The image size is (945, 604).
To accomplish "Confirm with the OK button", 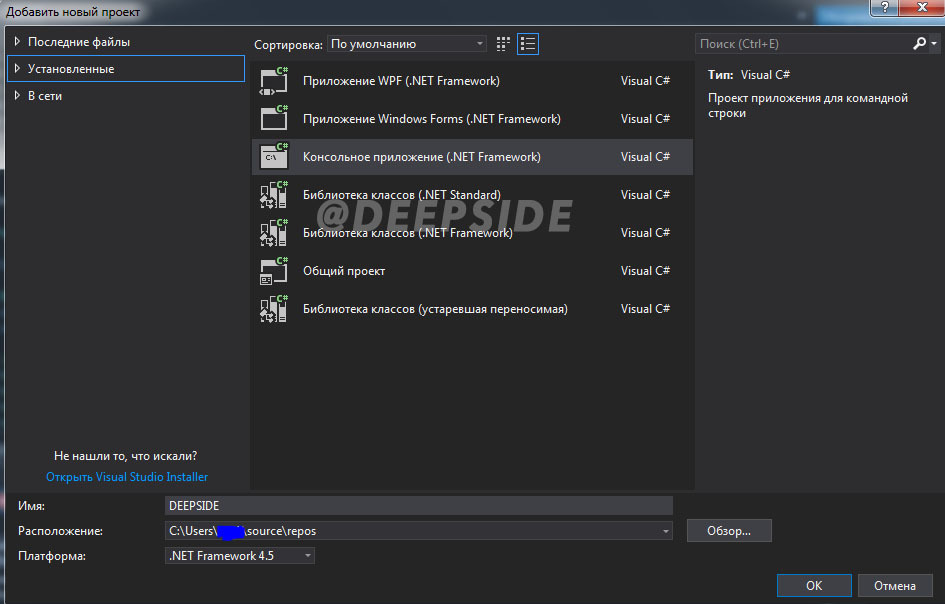I will pos(814,586).
